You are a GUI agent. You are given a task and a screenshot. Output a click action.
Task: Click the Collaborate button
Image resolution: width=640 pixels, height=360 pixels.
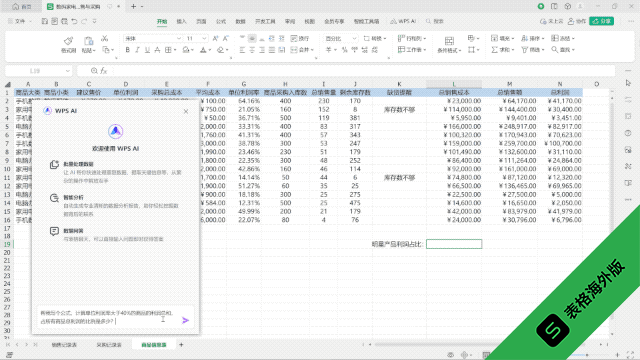tap(577, 21)
